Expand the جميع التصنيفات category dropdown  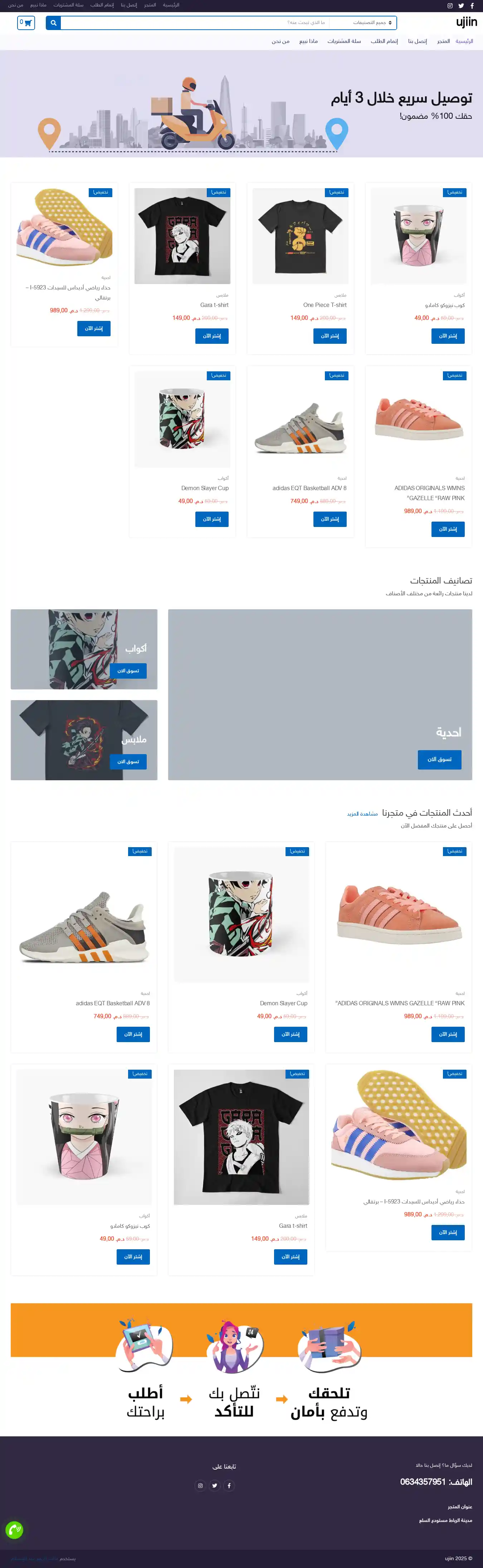pos(363,23)
